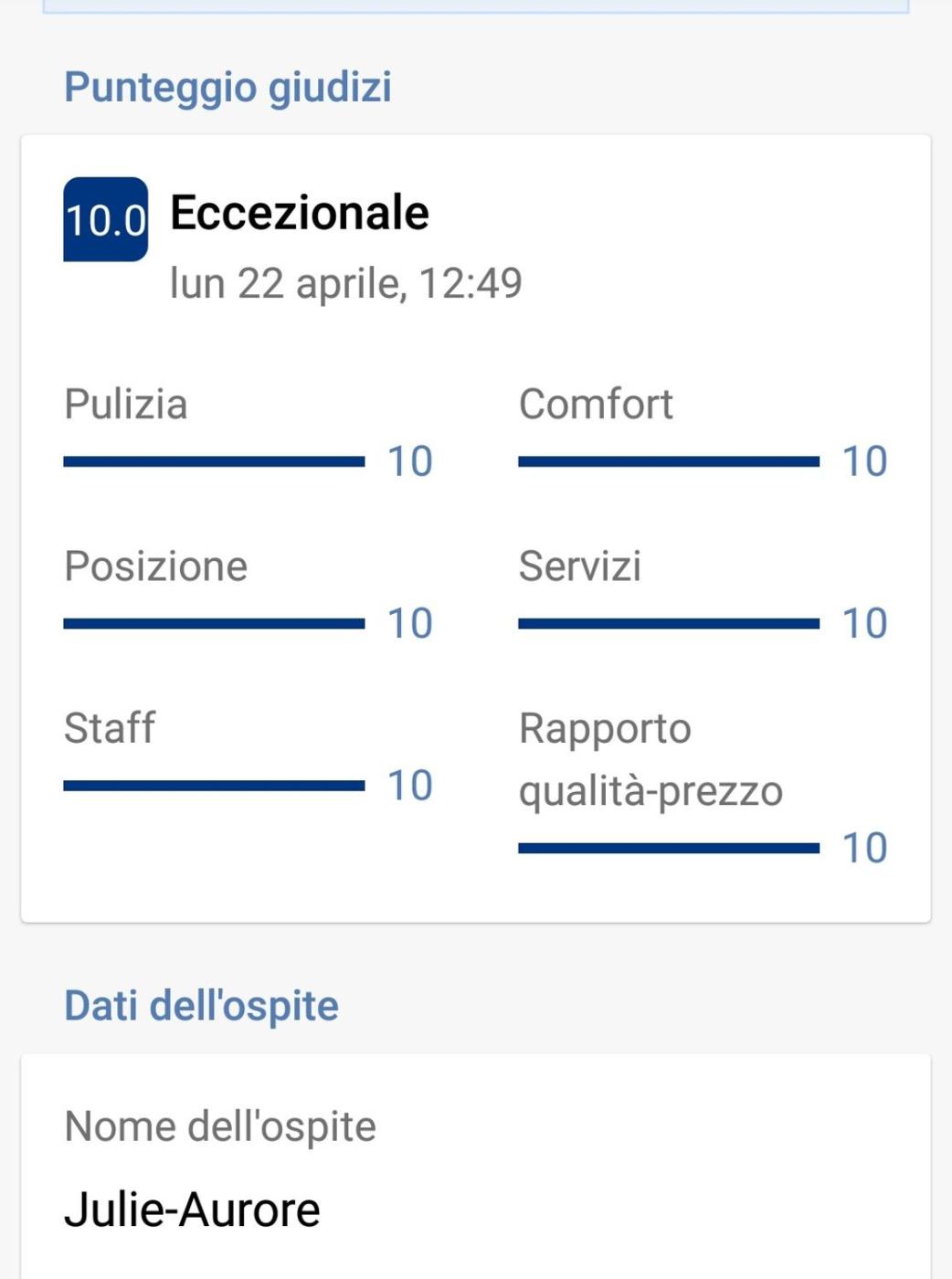Tap the 10.0 score badge
This screenshot has width=952, height=1279.
105,219
